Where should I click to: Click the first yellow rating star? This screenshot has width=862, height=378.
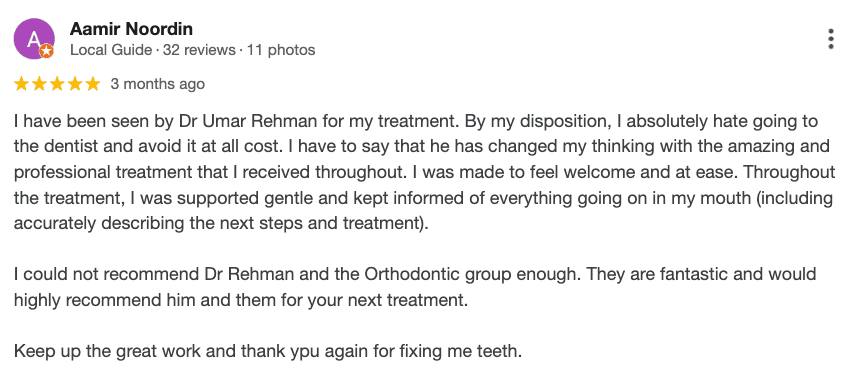pyautogui.click(x=21, y=84)
